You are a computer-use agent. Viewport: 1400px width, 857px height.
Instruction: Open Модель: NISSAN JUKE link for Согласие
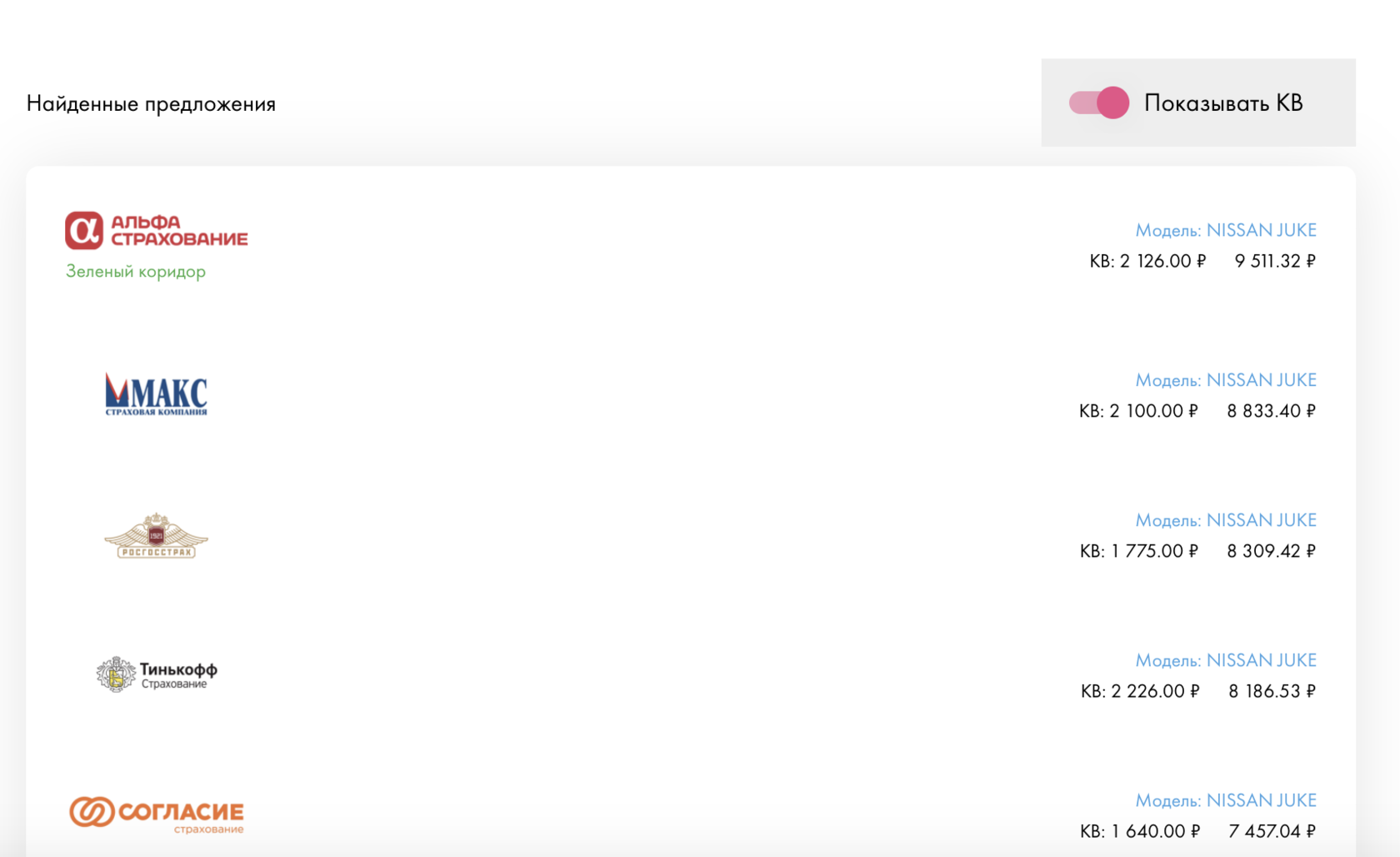click(1226, 800)
